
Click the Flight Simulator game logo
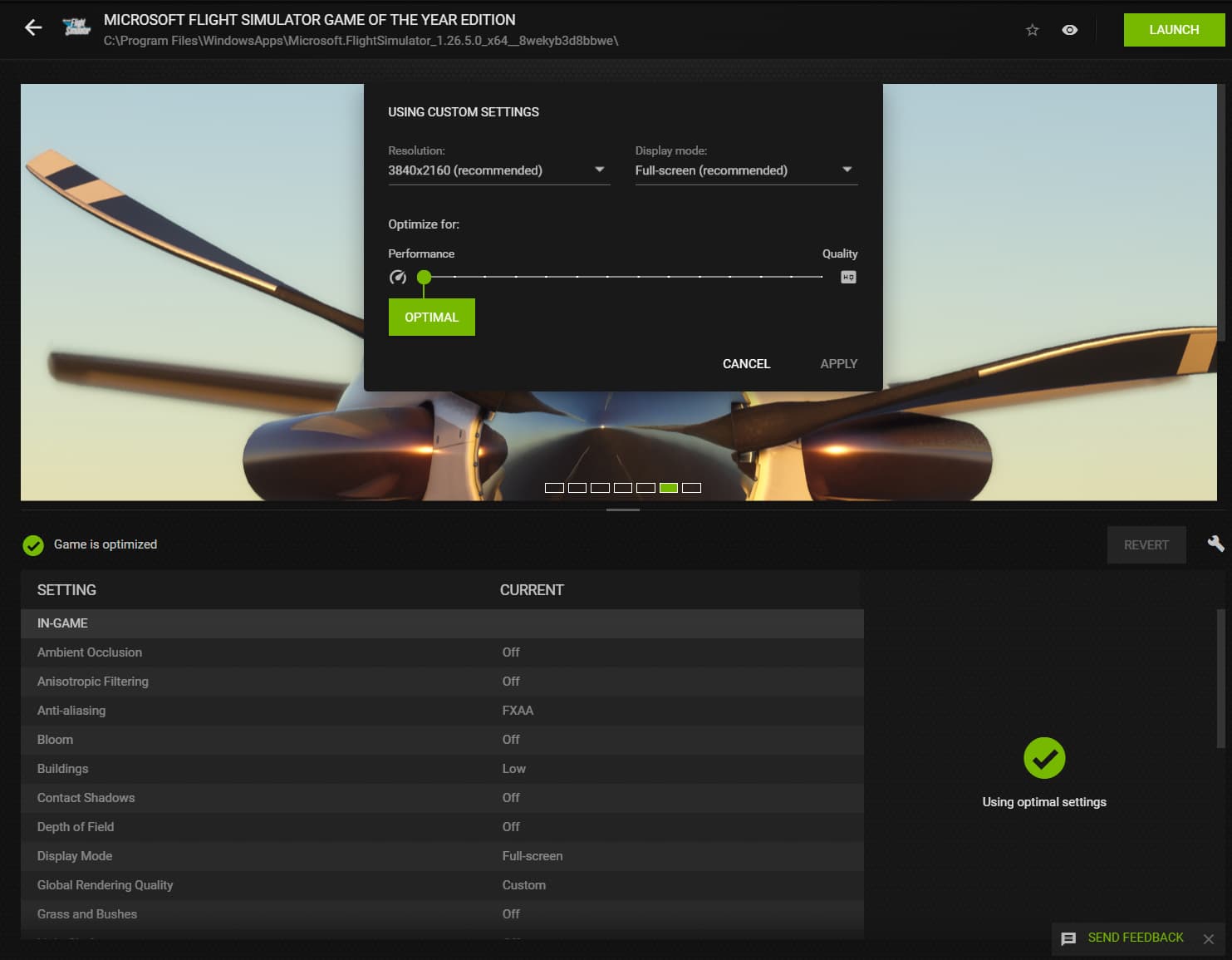[76, 28]
